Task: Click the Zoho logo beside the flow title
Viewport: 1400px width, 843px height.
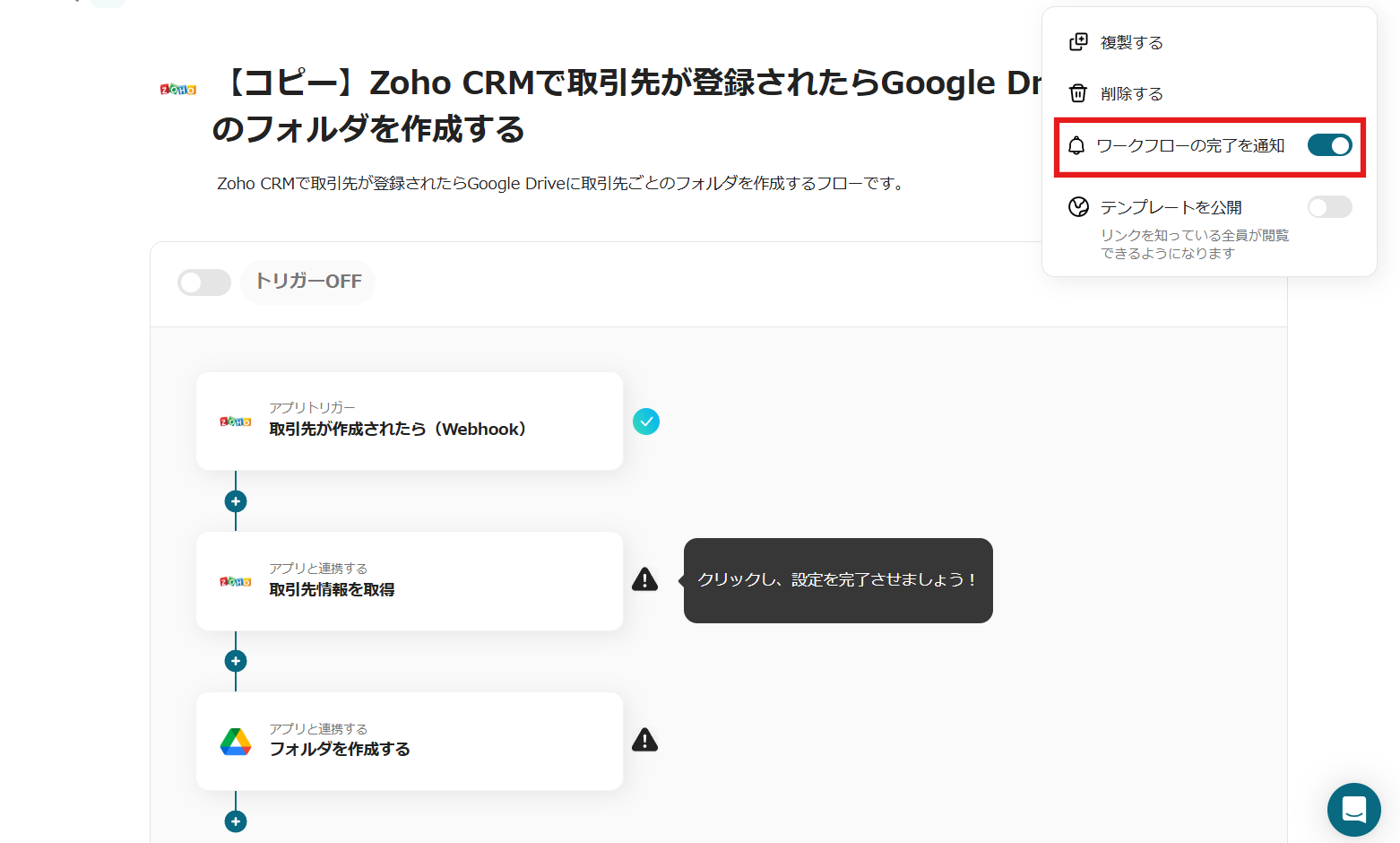Action: 177,89
